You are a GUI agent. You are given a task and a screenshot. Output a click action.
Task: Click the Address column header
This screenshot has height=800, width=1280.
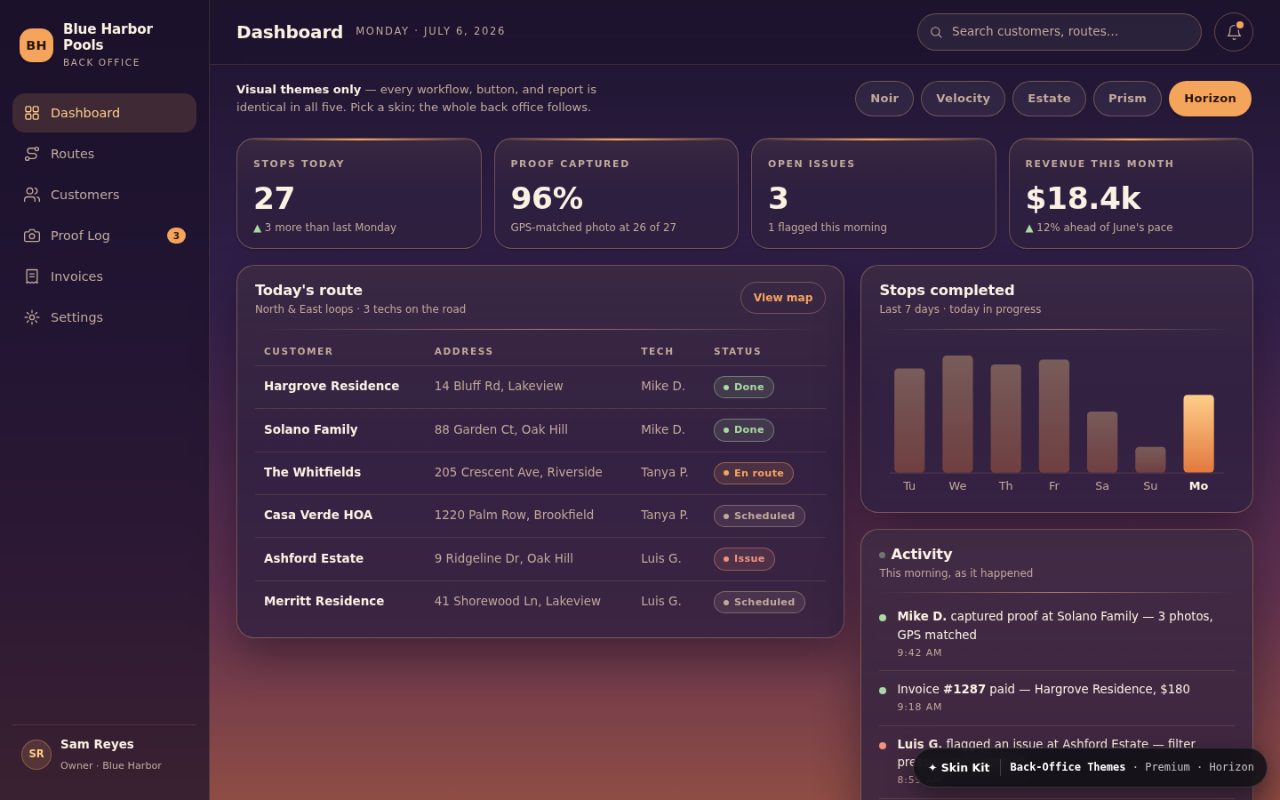[x=464, y=352]
